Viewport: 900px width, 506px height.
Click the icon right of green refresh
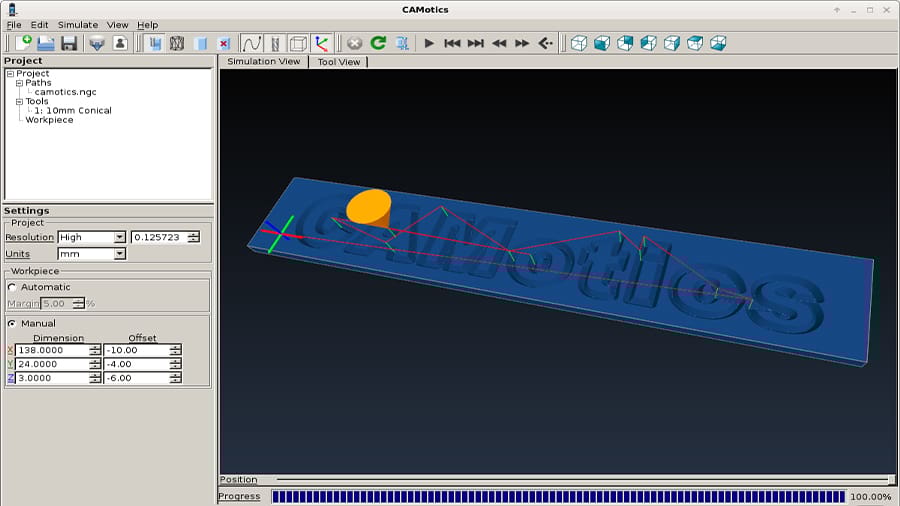[402, 43]
